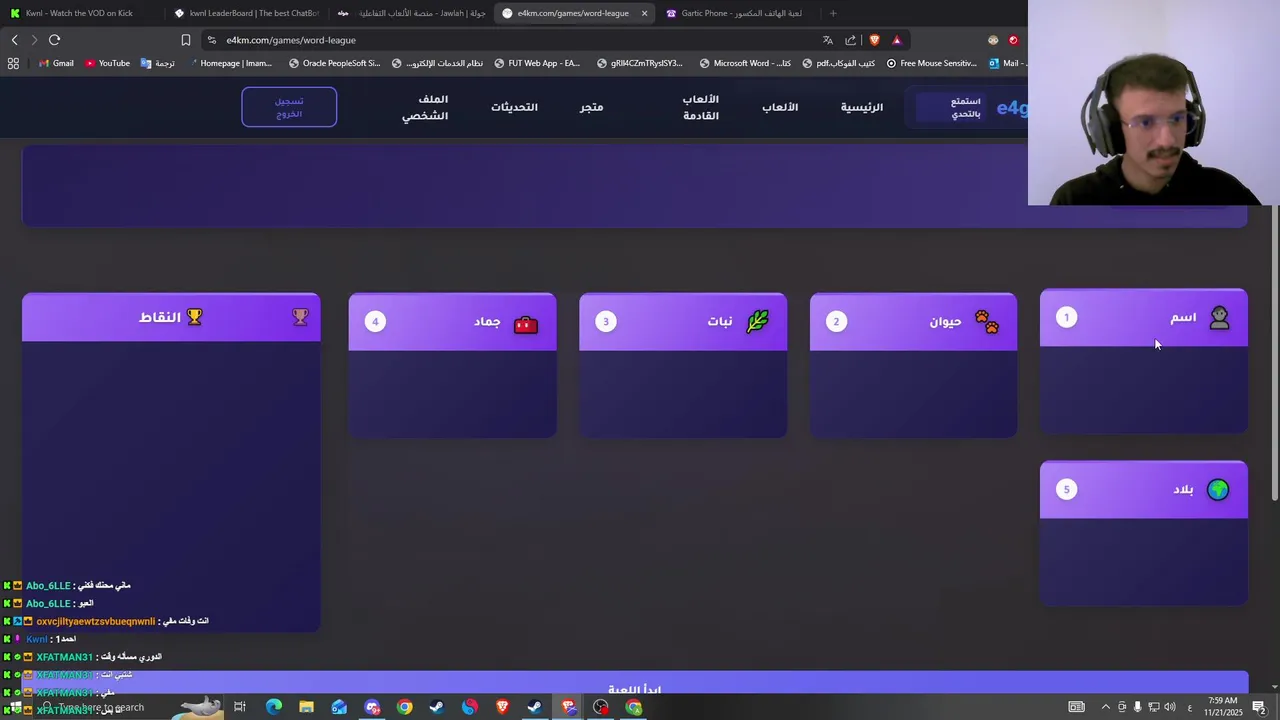Click the volume icon in system tray
Image resolution: width=1280 pixels, height=720 pixels.
coord(1170,707)
